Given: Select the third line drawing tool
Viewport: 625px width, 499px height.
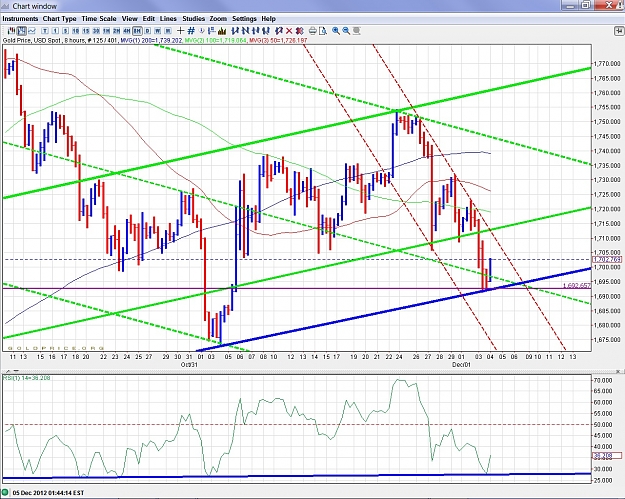Looking at the screenshot, I should tap(256, 31).
